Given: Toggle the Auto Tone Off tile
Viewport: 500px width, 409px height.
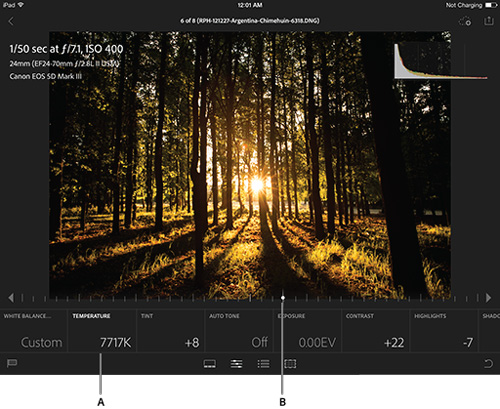Looking at the screenshot, I should pos(239,330).
